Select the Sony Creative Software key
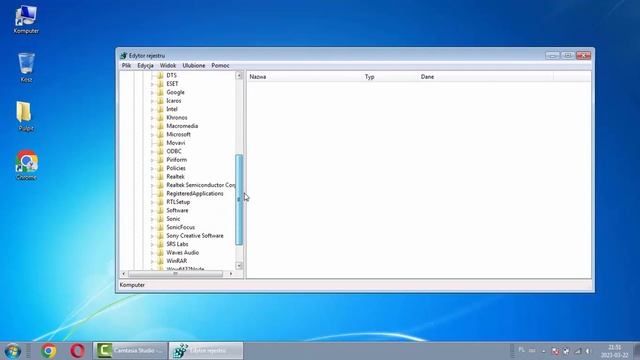Image resolution: width=640 pixels, height=360 pixels. click(195, 236)
